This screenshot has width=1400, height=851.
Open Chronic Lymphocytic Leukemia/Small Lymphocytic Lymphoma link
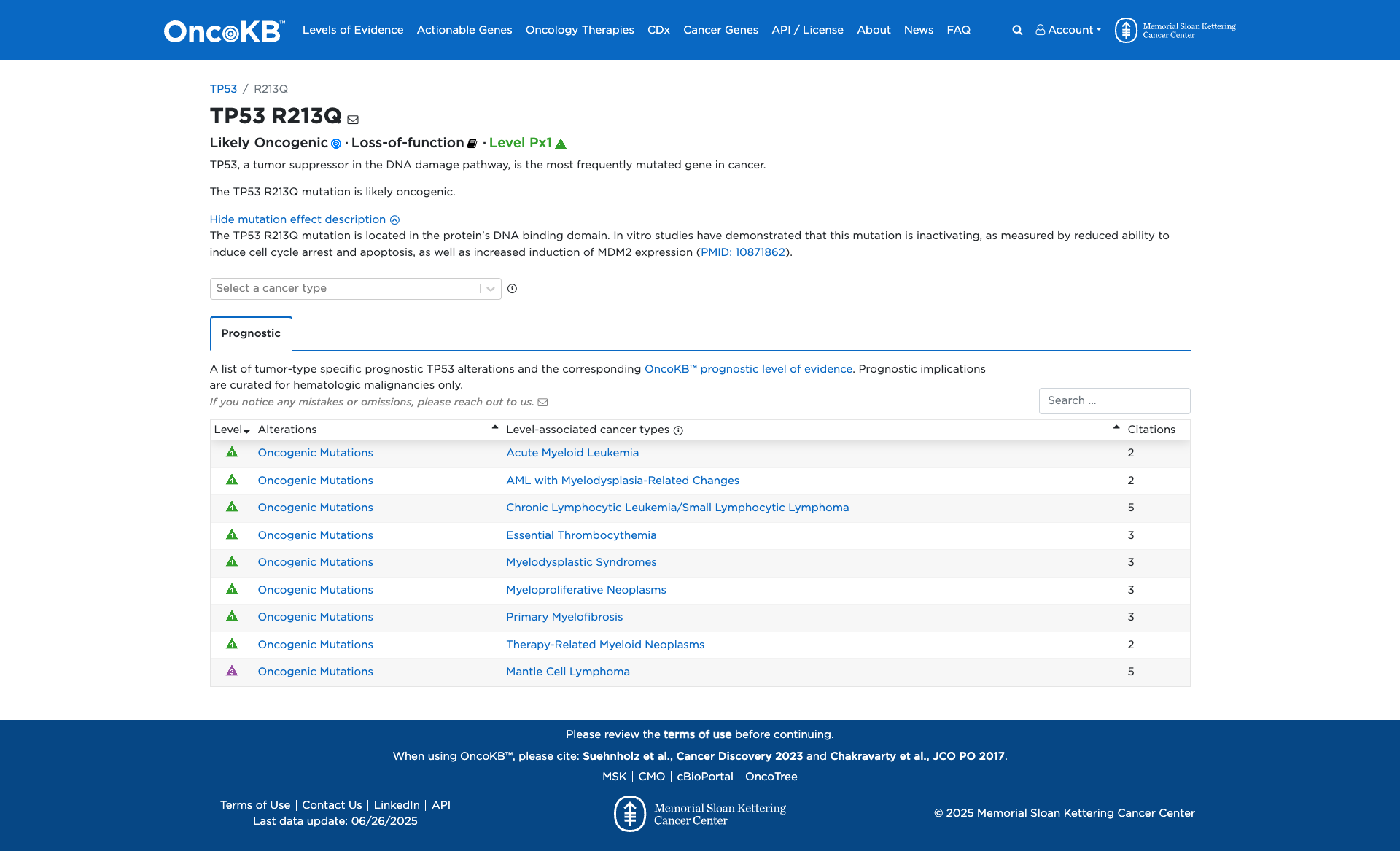point(677,508)
